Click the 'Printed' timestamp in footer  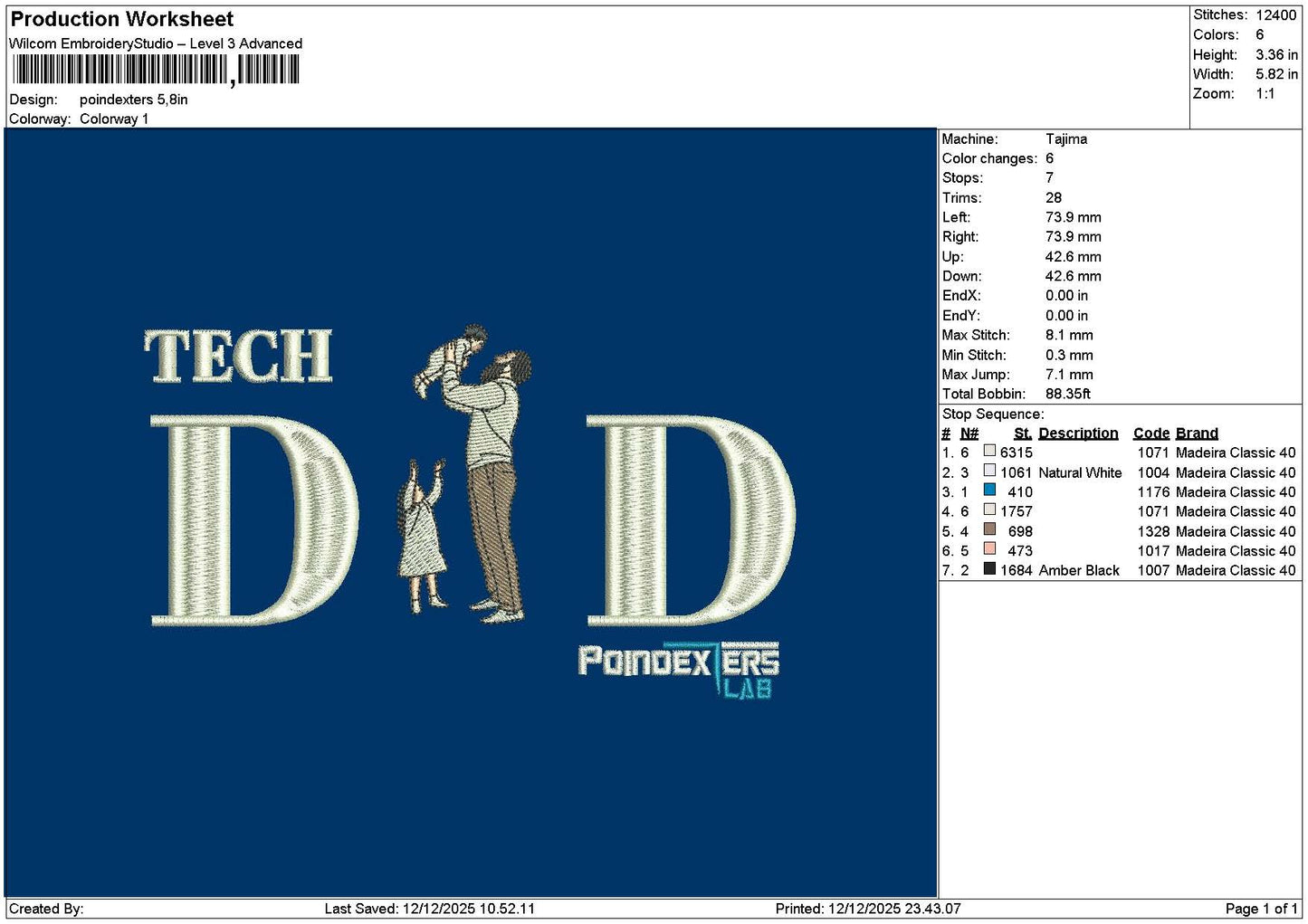click(868, 909)
